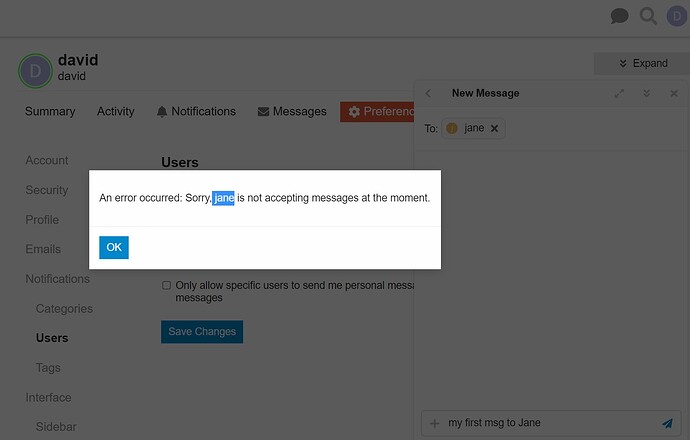Enable only allow specific users checkbox

pos(166,285)
